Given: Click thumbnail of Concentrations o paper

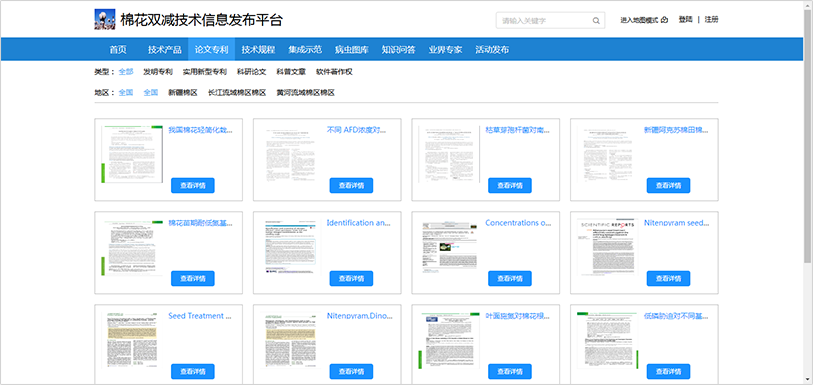Looking at the screenshot, I should point(449,247).
